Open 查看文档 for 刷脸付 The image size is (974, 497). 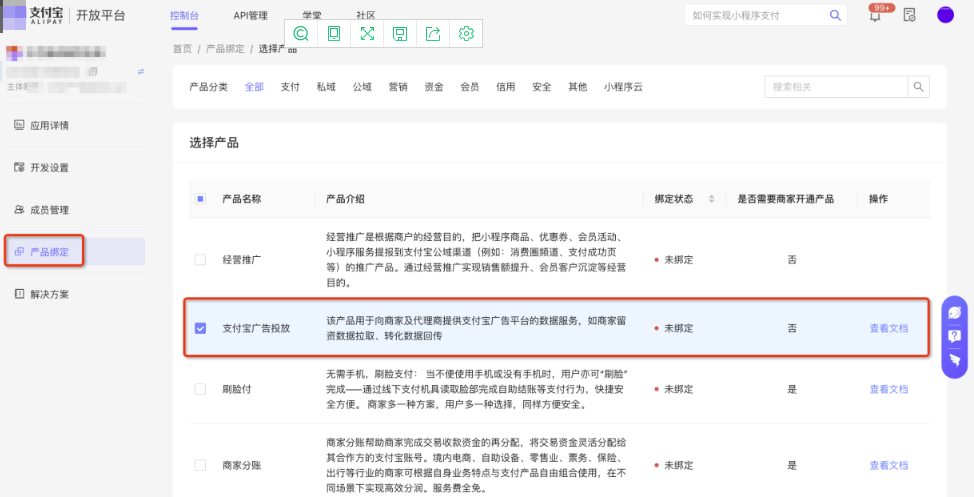pos(889,390)
